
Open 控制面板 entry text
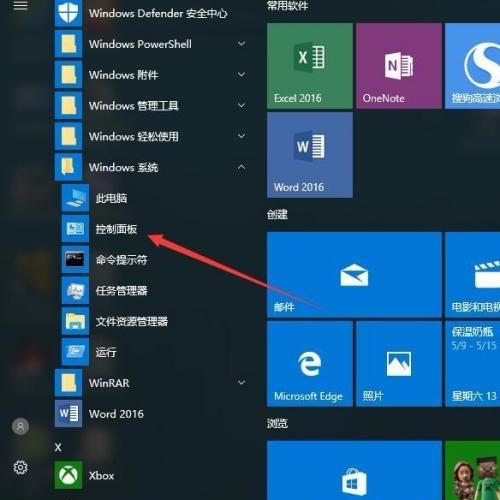[116, 229]
